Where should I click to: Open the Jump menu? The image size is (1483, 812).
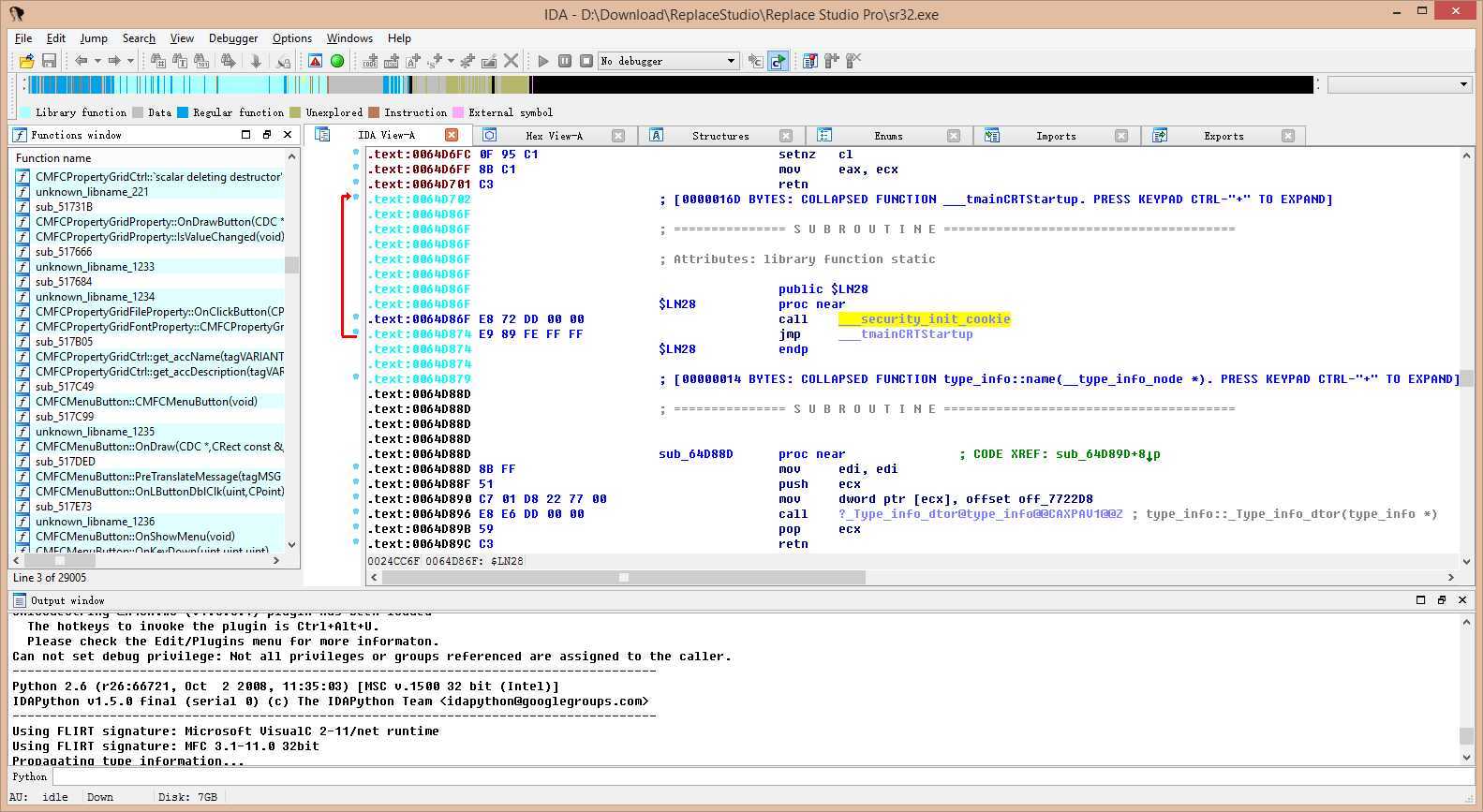tap(94, 38)
